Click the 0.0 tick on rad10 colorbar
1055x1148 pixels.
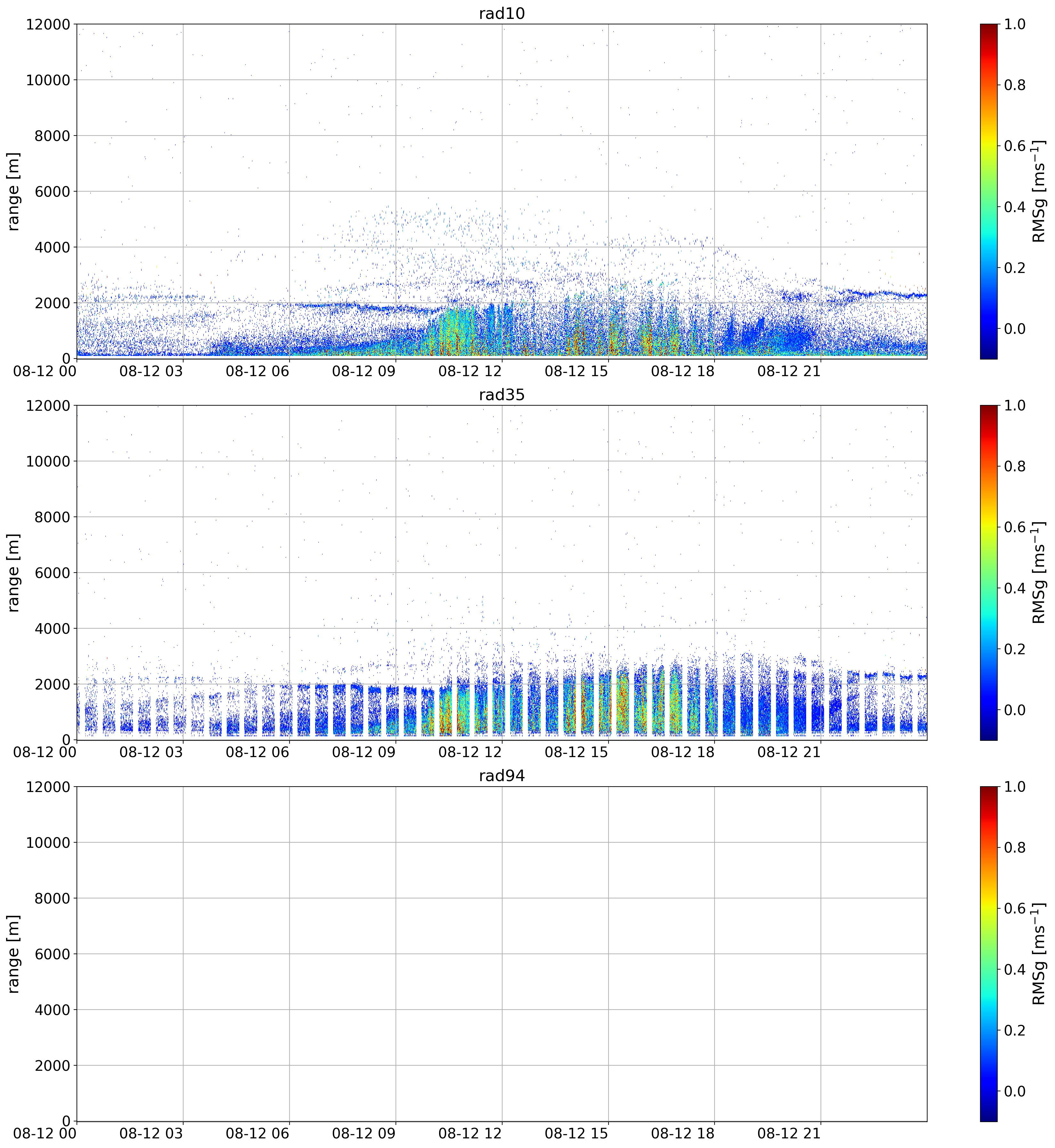coord(1015,329)
